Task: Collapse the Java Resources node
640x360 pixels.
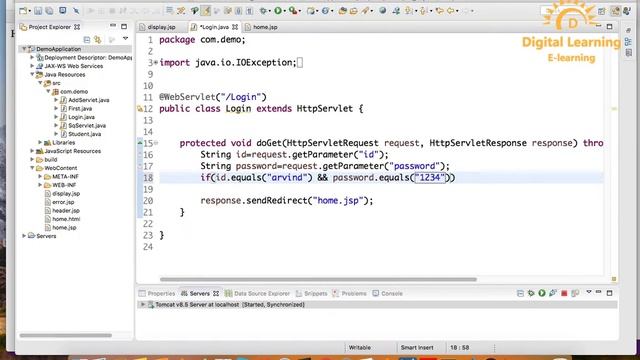Action: pyautogui.click(x=32, y=75)
